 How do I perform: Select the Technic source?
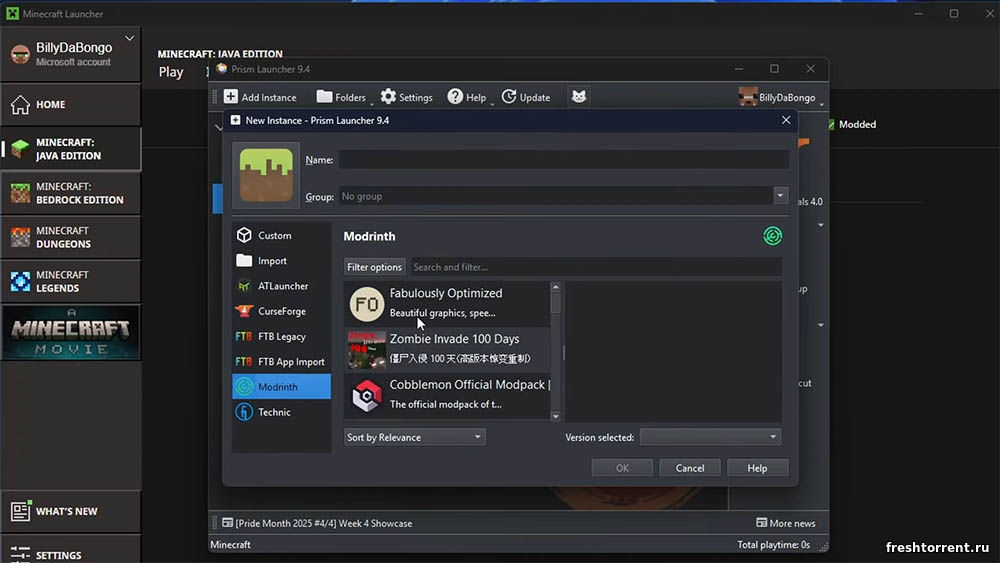coord(274,412)
